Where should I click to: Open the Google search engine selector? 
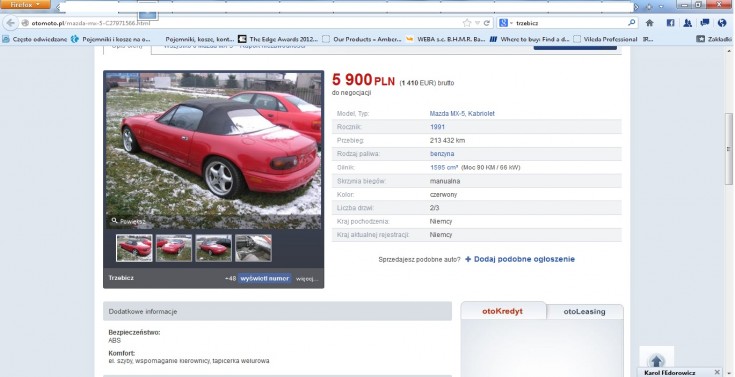(505, 23)
